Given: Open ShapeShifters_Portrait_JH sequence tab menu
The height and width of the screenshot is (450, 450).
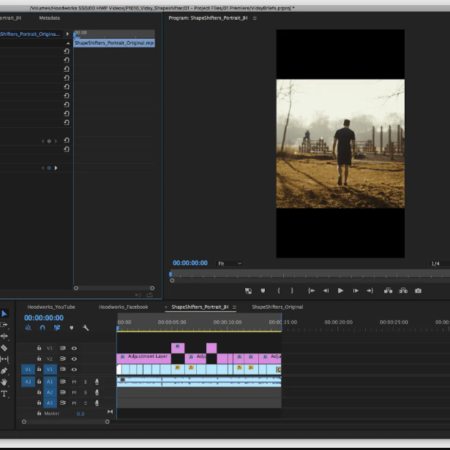Looking at the screenshot, I should point(234,307).
